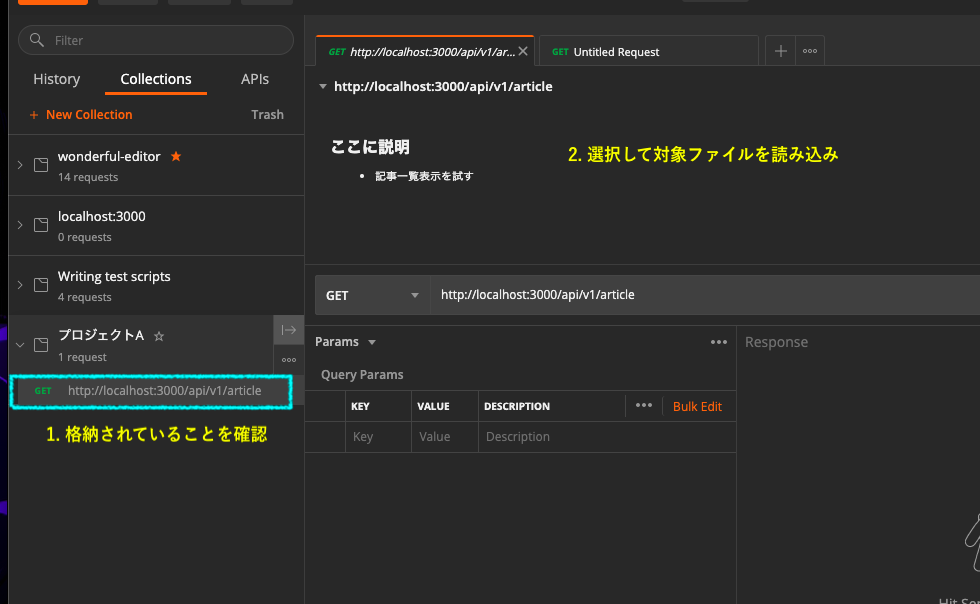
Task: Click the localhost:3000 folder icon
Action: [x=41, y=225]
